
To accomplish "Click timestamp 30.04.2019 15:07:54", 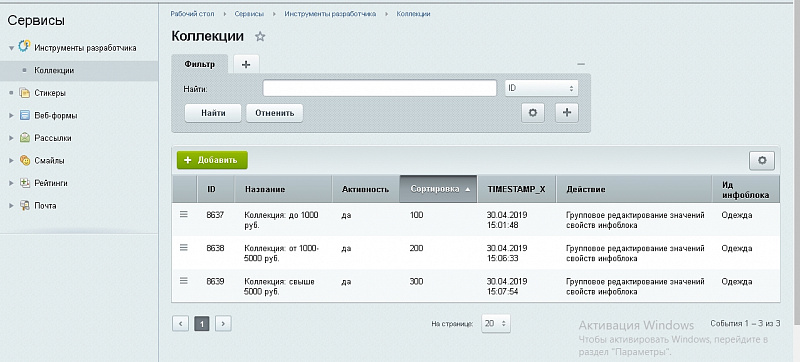I will pyautogui.click(x=507, y=286).
